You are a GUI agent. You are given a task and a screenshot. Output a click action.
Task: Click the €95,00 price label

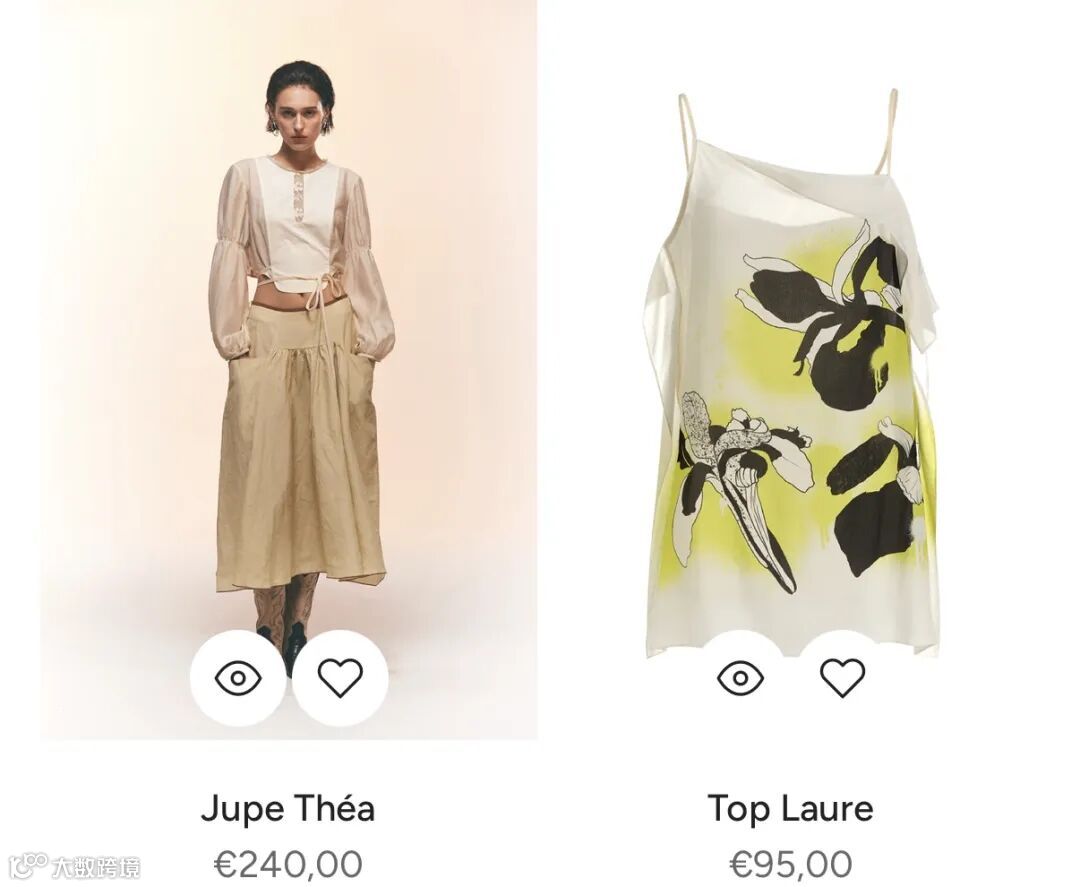(x=791, y=864)
